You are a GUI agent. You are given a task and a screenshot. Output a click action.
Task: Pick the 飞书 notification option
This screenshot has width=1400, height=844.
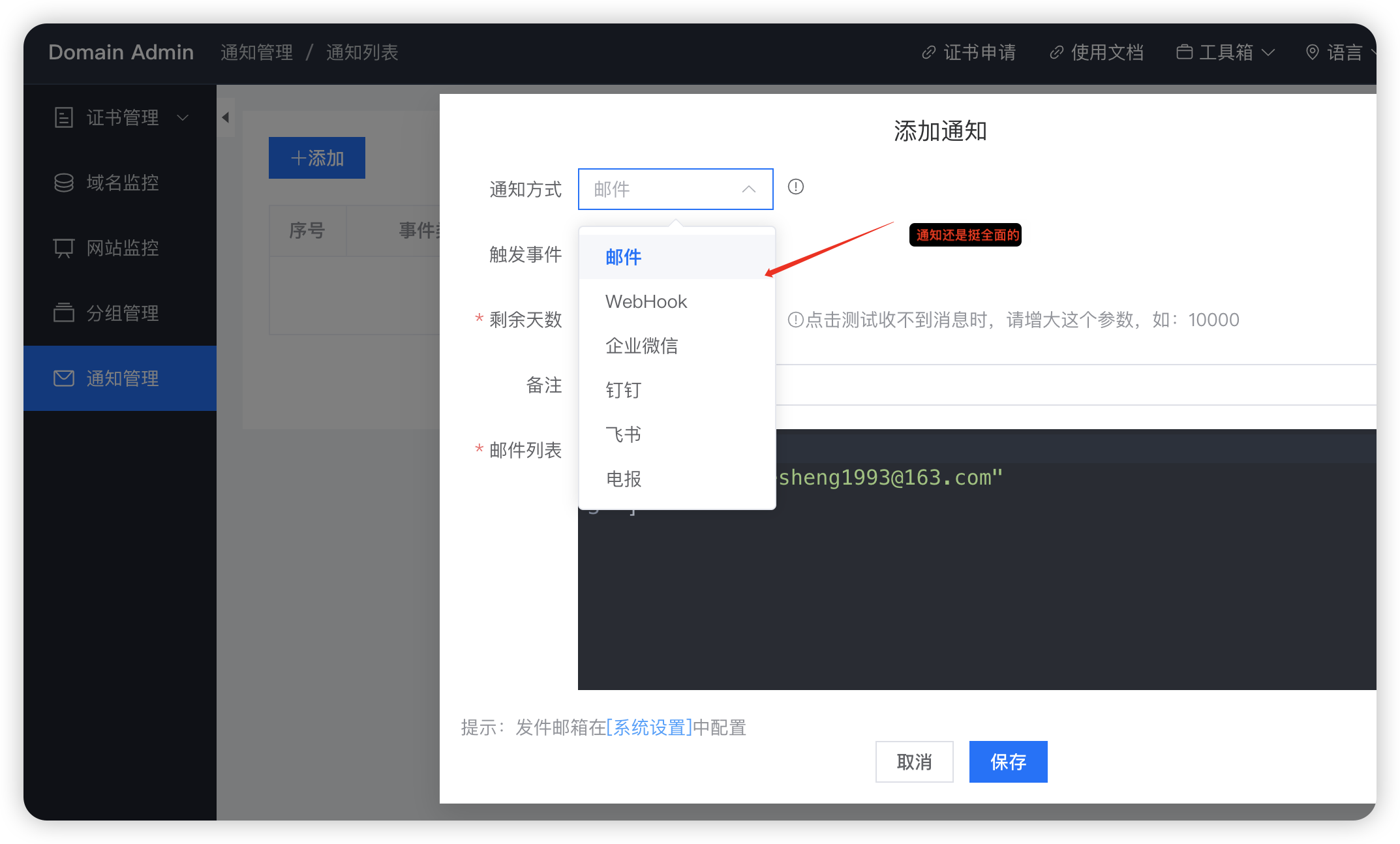coord(623,434)
